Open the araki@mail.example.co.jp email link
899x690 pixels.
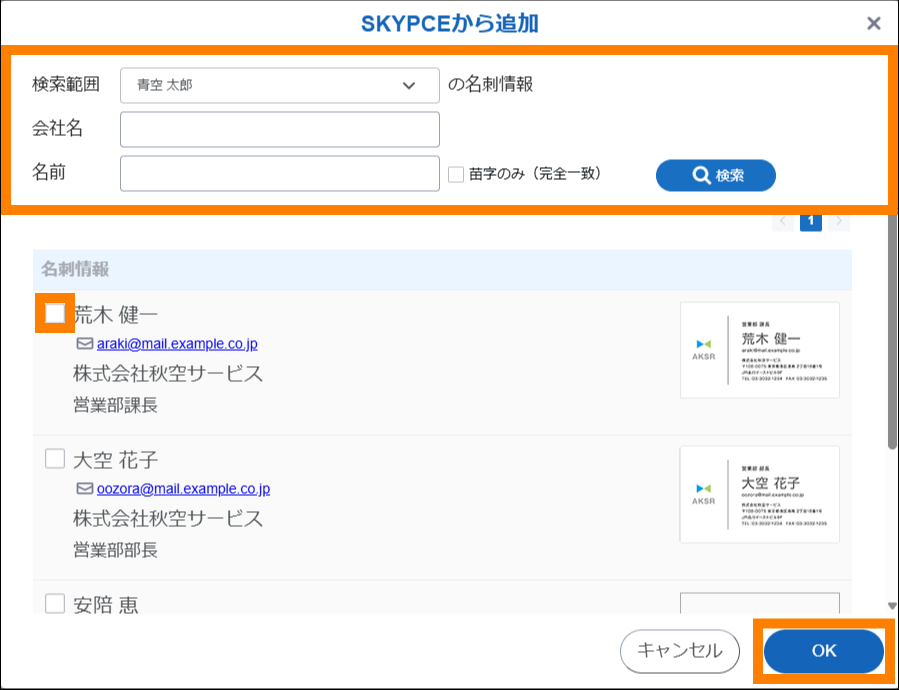[x=177, y=344]
